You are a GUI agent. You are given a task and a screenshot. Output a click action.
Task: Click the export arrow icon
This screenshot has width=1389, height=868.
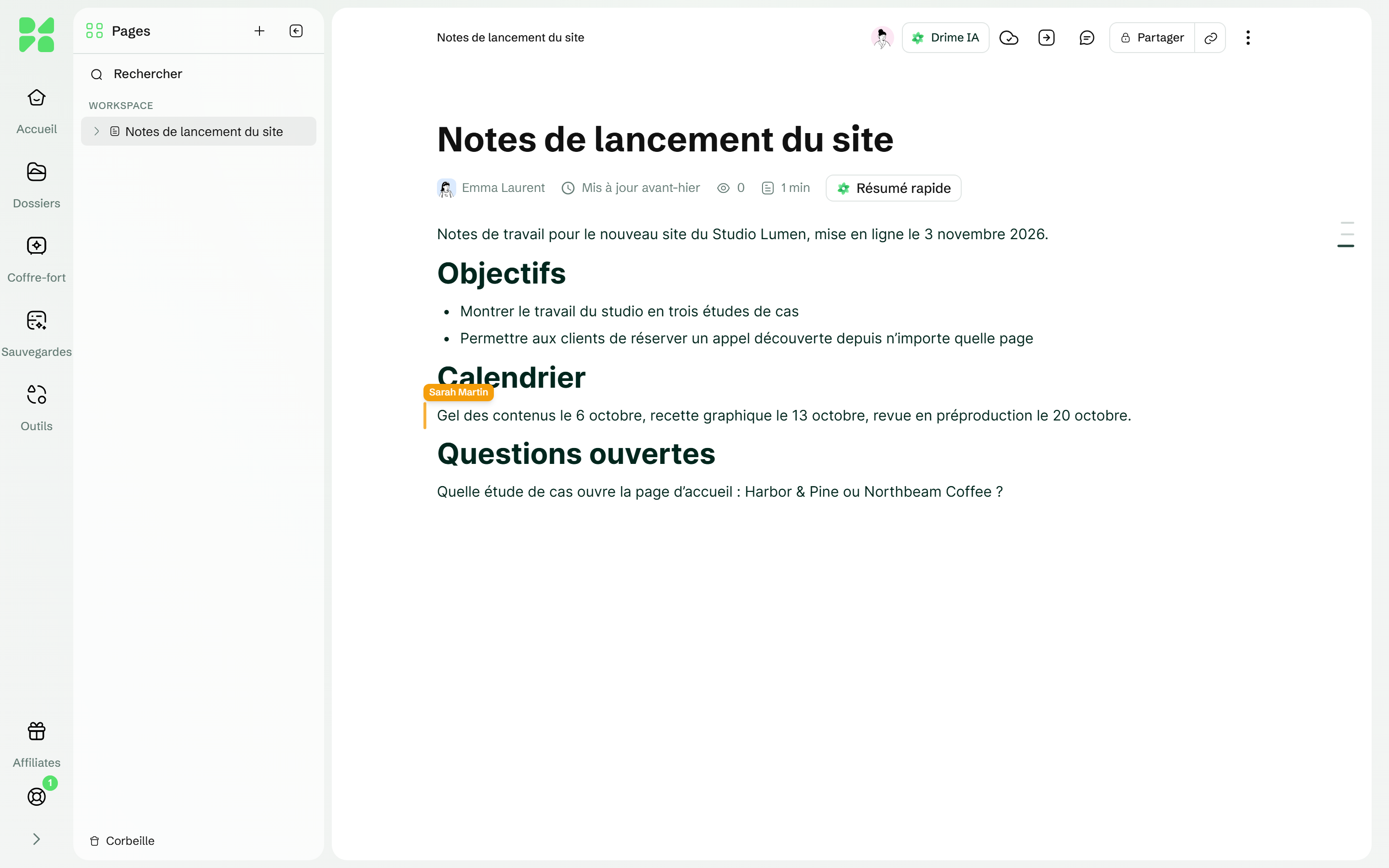(1047, 38)
